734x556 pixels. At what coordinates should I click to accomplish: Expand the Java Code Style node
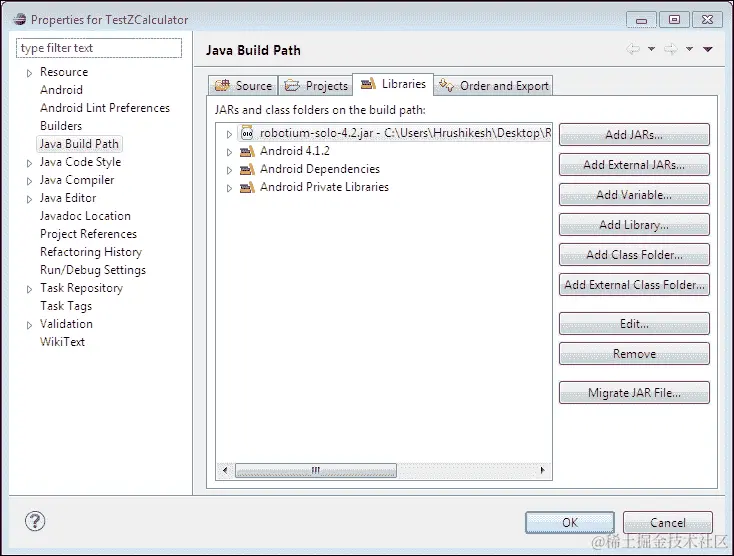coord(29,163)
